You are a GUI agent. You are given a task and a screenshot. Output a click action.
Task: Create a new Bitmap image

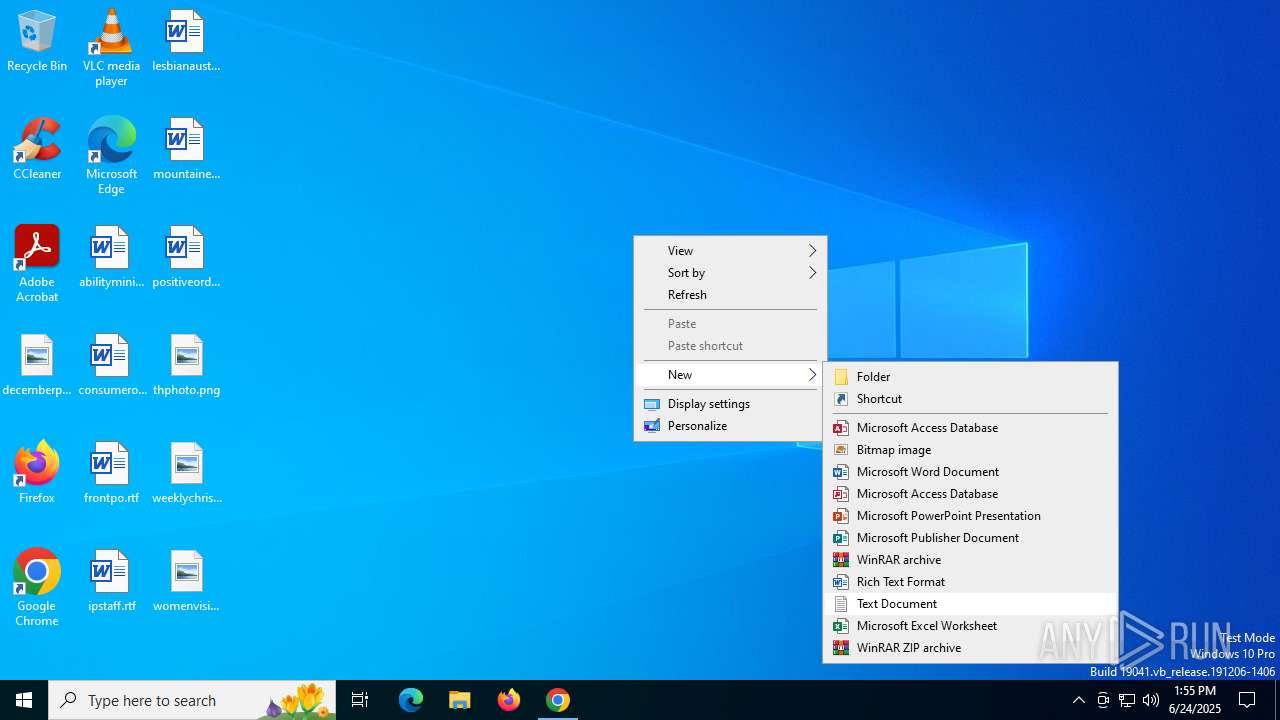pyautogui.click(x=970, y=450)
